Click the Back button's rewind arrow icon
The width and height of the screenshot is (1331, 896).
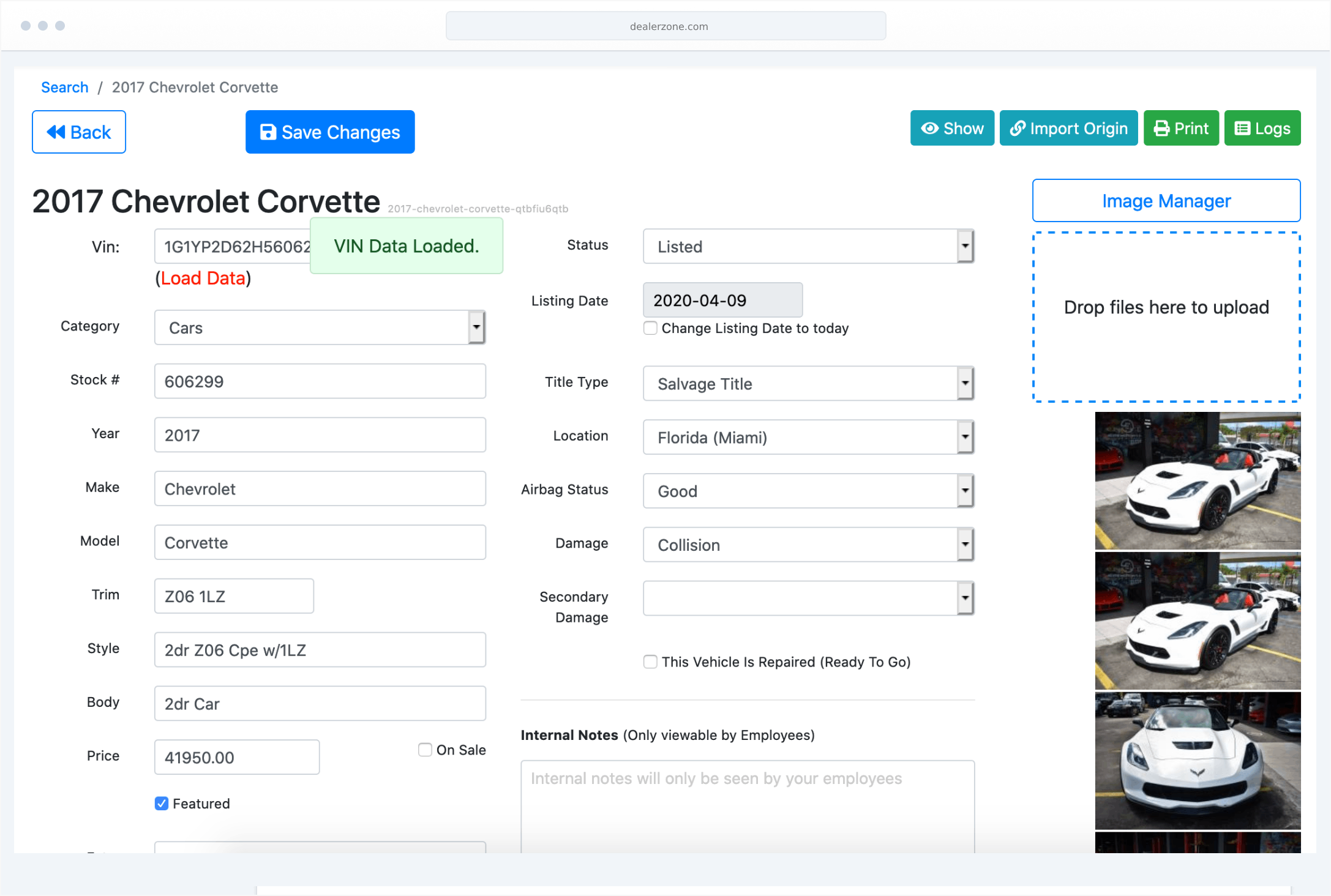tap(56, 132)
